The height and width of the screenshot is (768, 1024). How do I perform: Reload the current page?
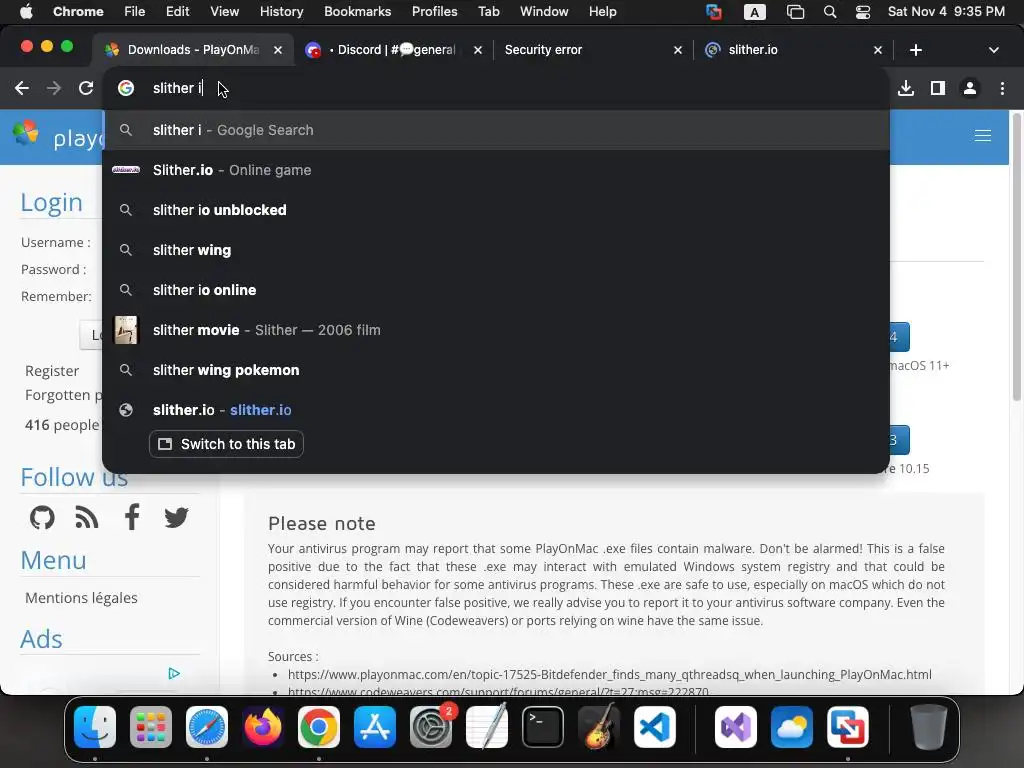pyautogui.click(x=86, y=88)
